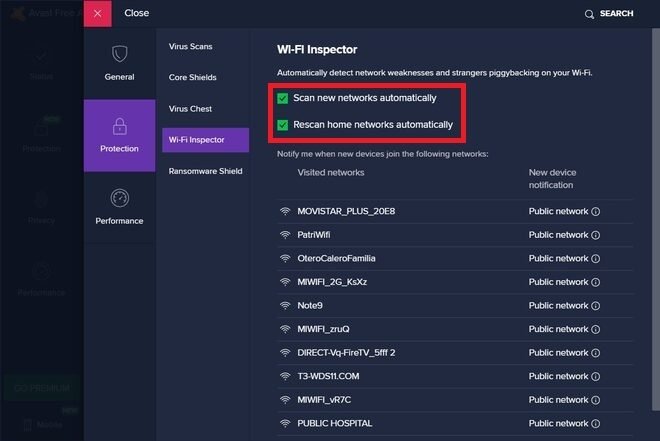Click the search magnifier icon
Screen dimensions: 660x441
(589, 14)
